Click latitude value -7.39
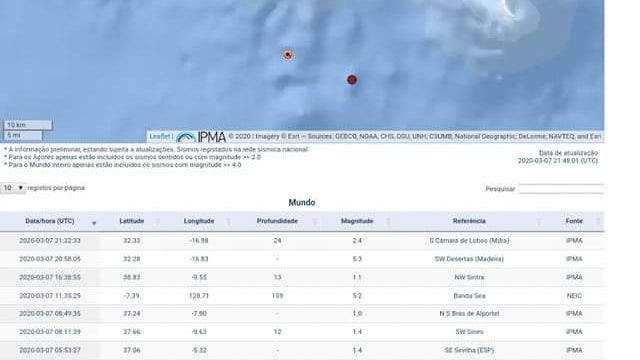 (x=131, y=296)
